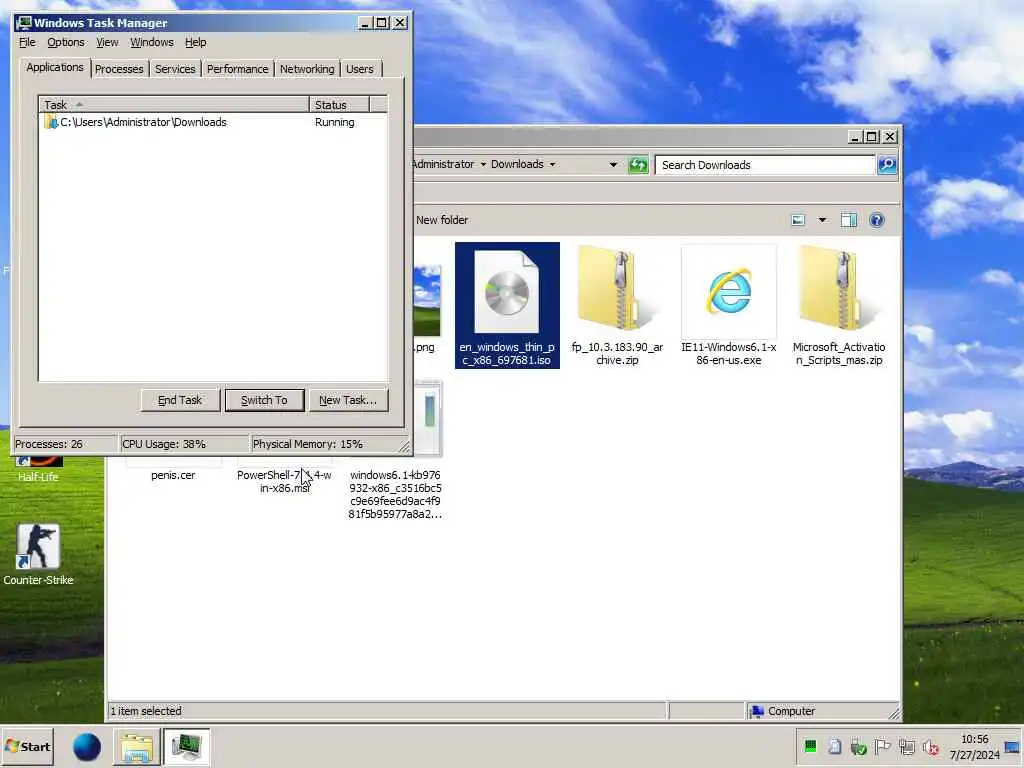Click the Safely Remove Hardware tray icon

[x=858, y=746]
